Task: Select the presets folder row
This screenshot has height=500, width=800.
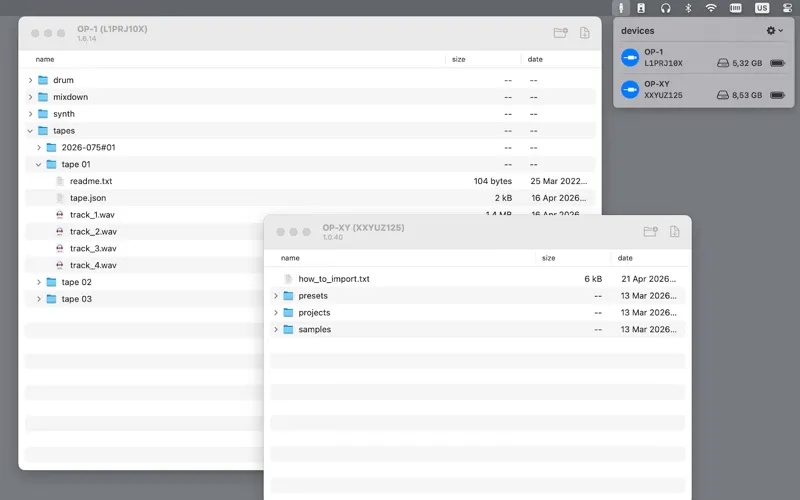Action: tap(478, 296)
